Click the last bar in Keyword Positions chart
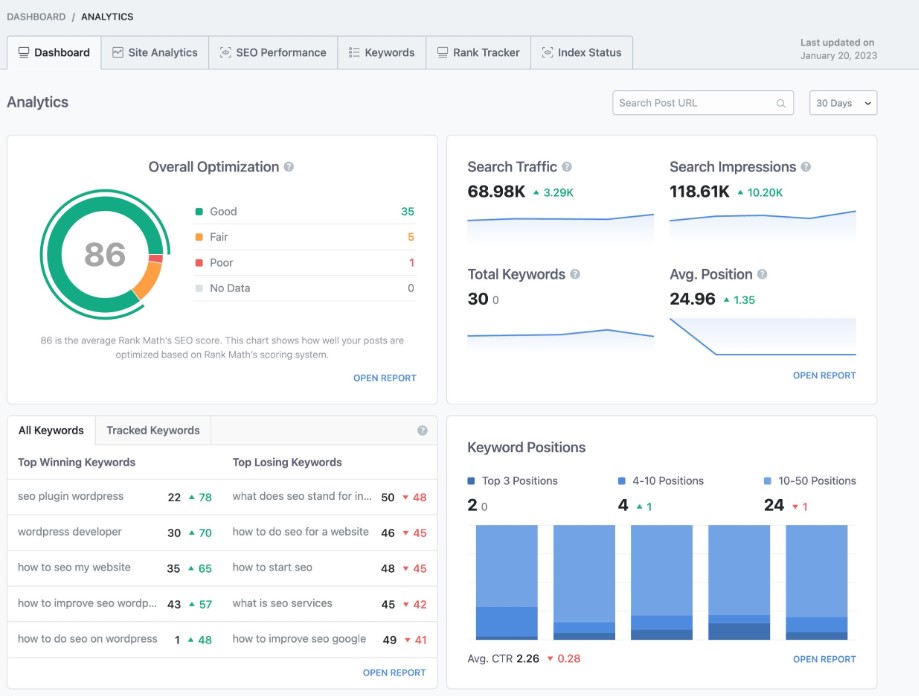Screen dimensions: 919x696 click(816, 582)
